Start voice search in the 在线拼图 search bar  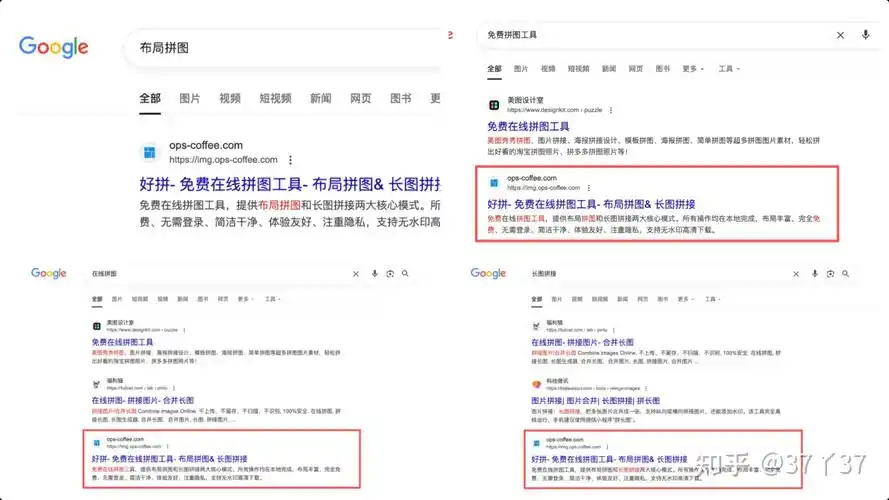[x=375, y=274]
